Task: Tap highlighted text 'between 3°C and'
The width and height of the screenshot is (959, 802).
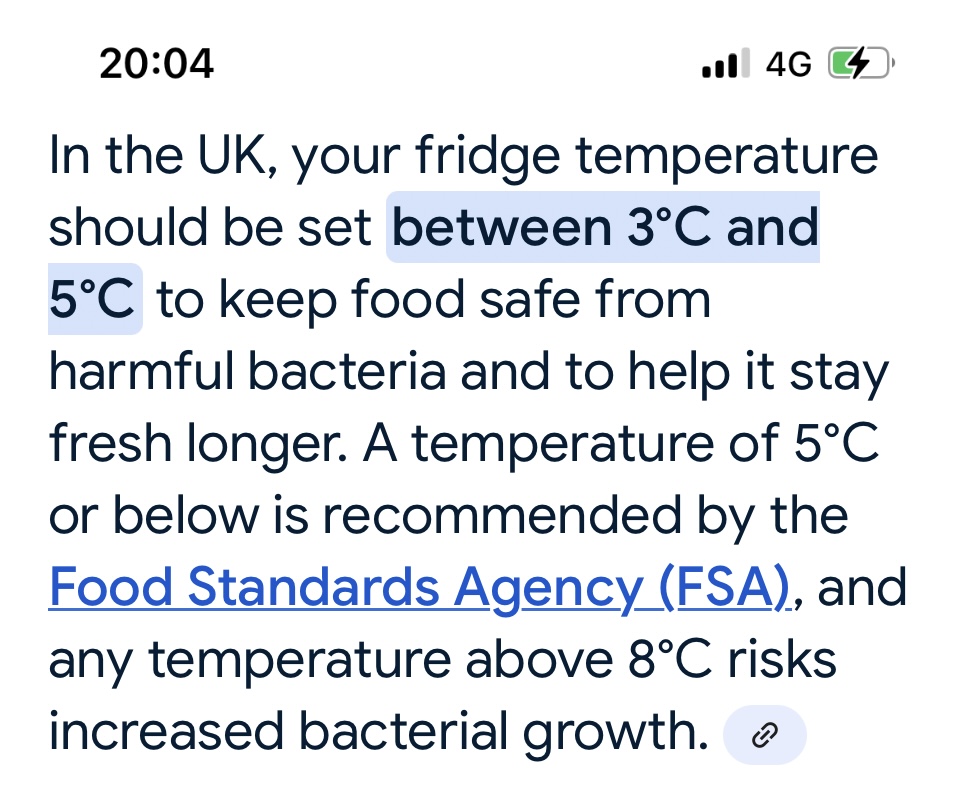Action: coord(603,227)
